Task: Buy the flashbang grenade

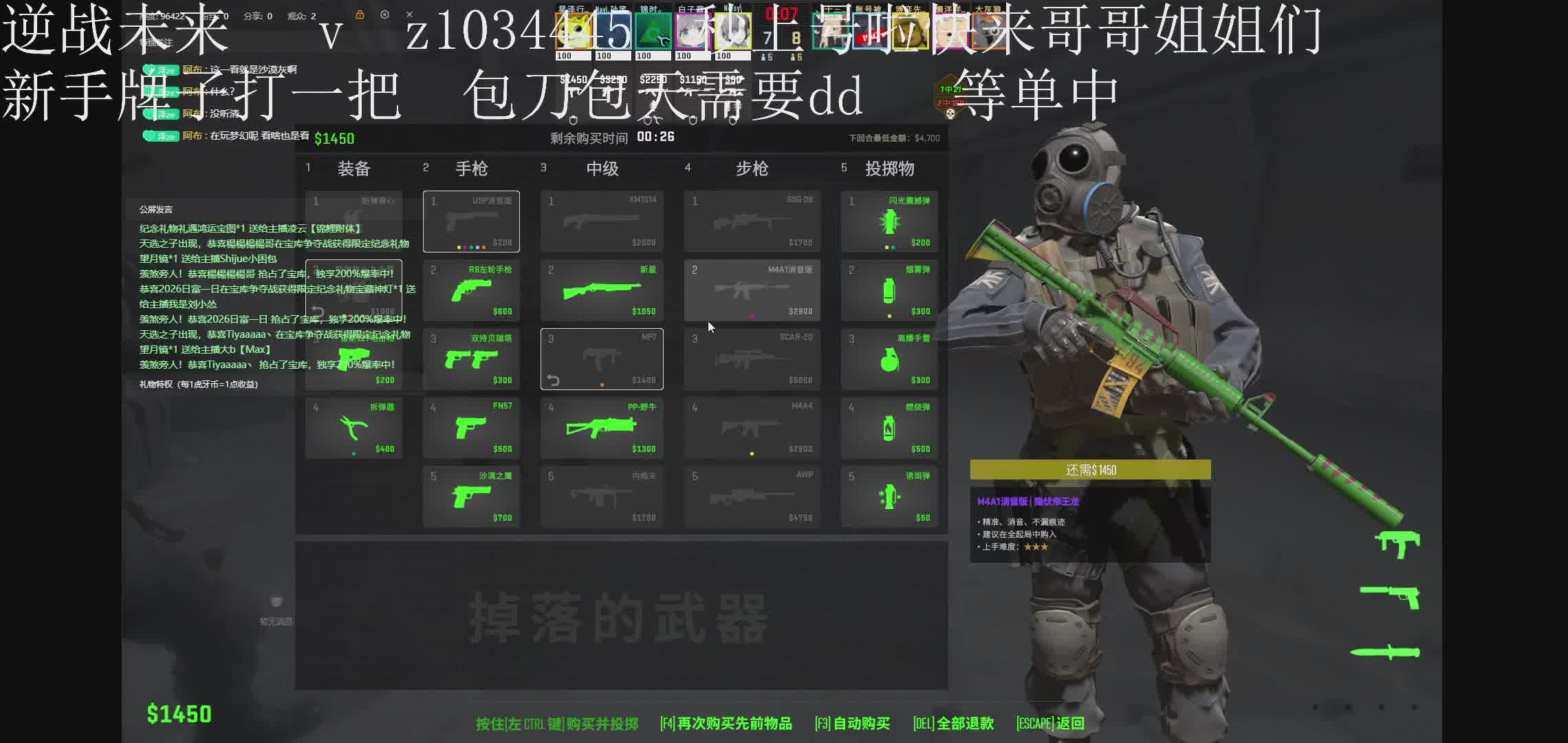Action: 889,222
